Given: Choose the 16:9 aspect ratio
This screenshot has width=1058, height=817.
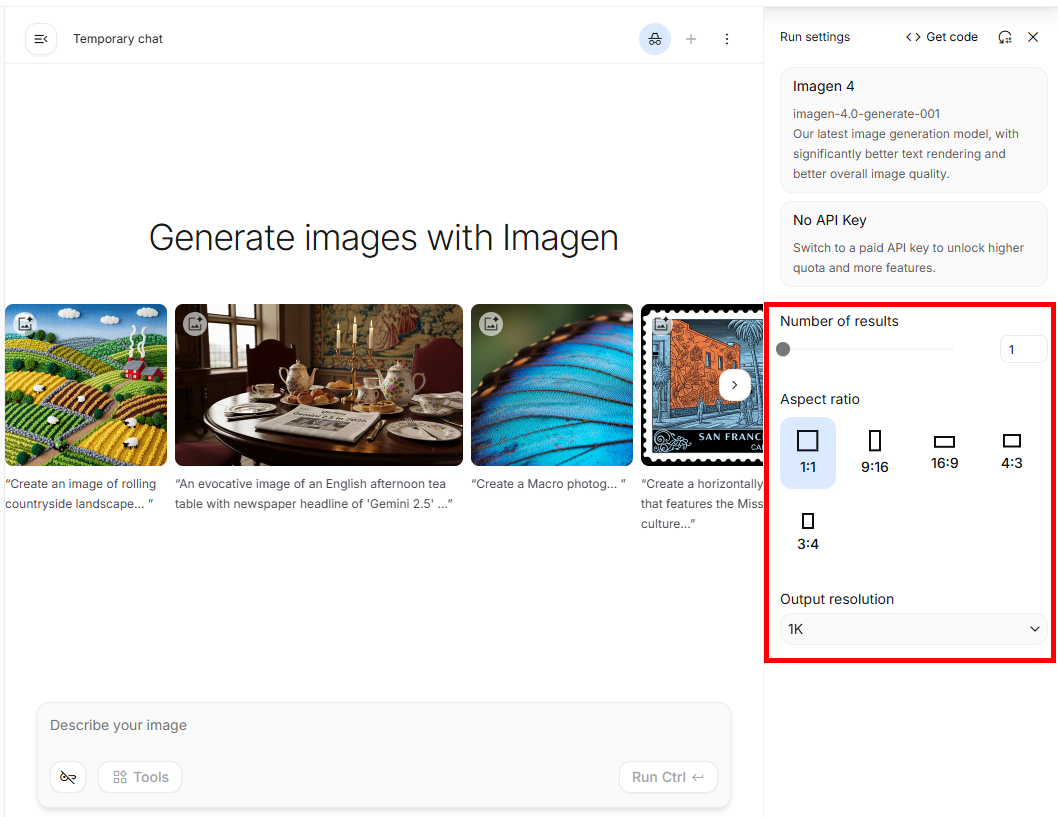Looking at the screenshot, I should [944, 452].
